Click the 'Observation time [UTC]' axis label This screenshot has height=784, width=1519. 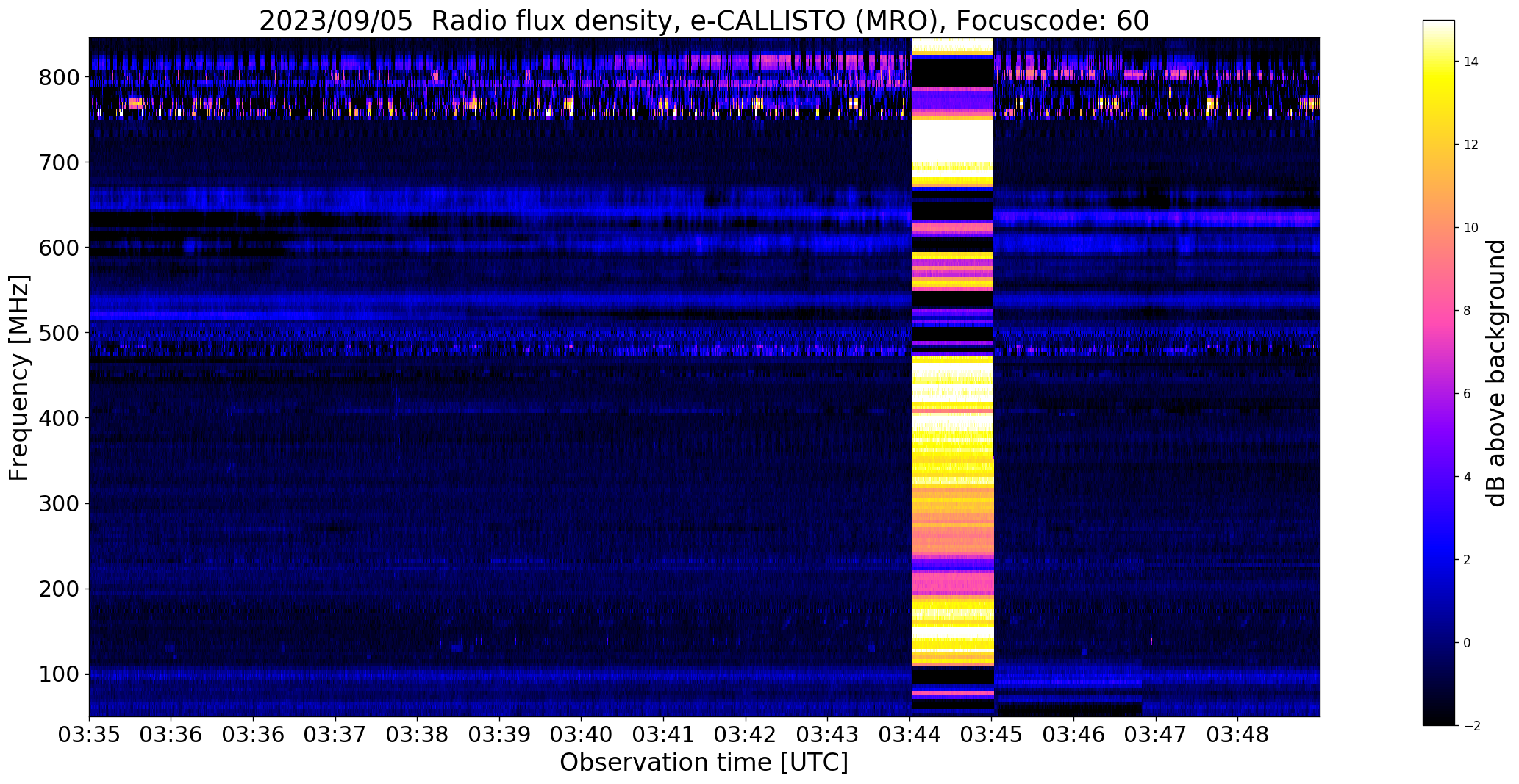704,763
